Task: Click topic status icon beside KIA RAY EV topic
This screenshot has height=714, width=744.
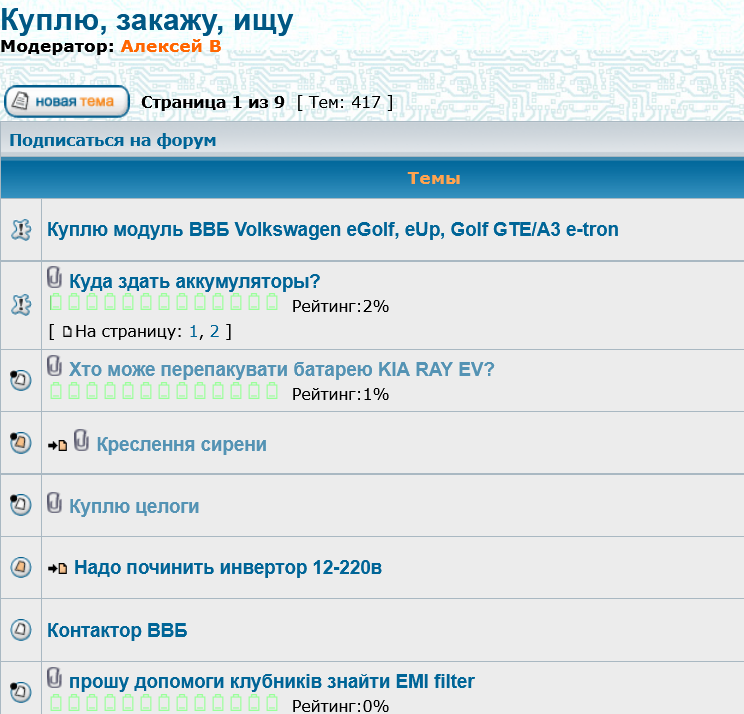Action: (x=20, y=380)
